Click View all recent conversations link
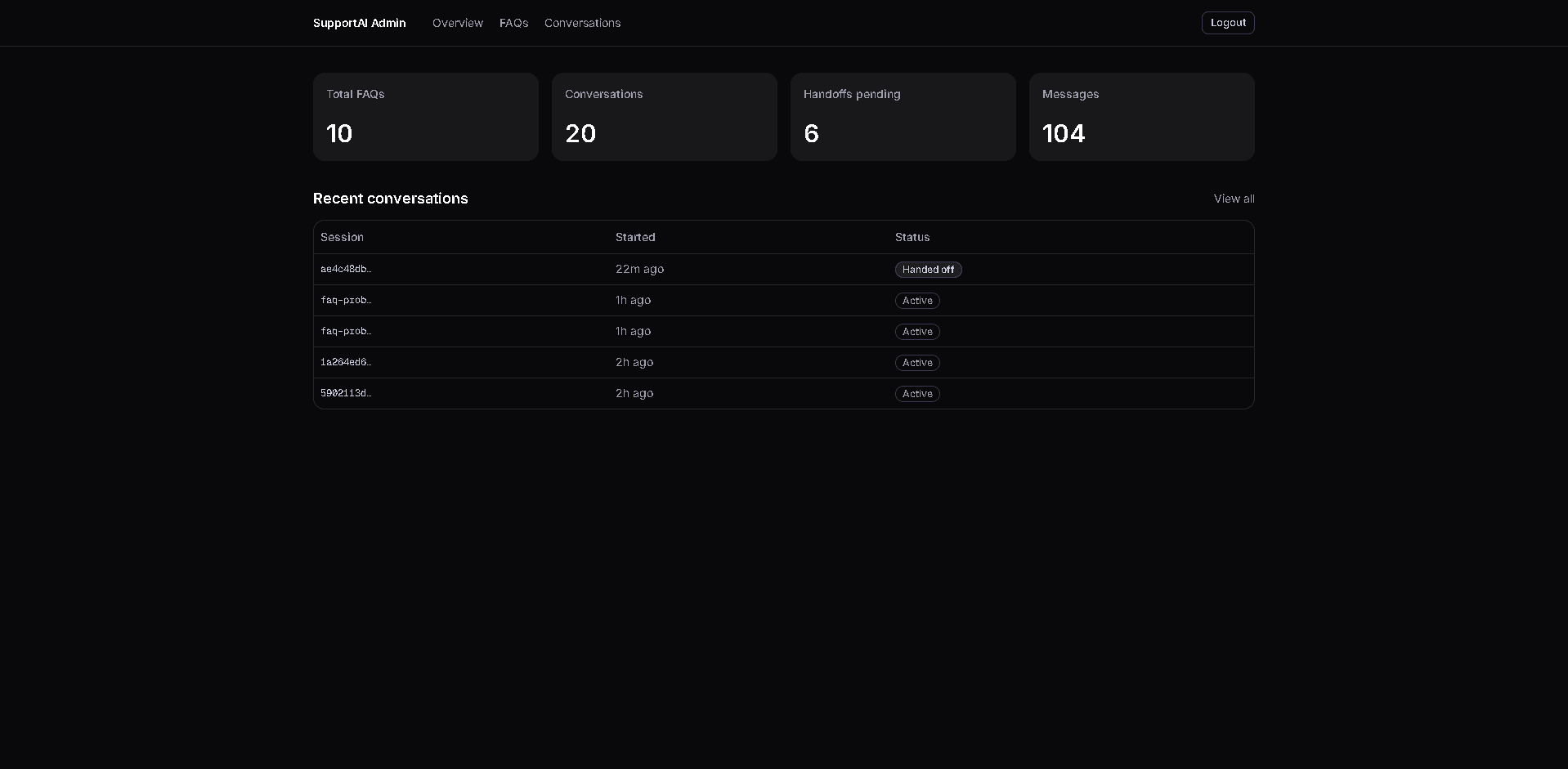1568x769 pixels. tap(1234, 199)
